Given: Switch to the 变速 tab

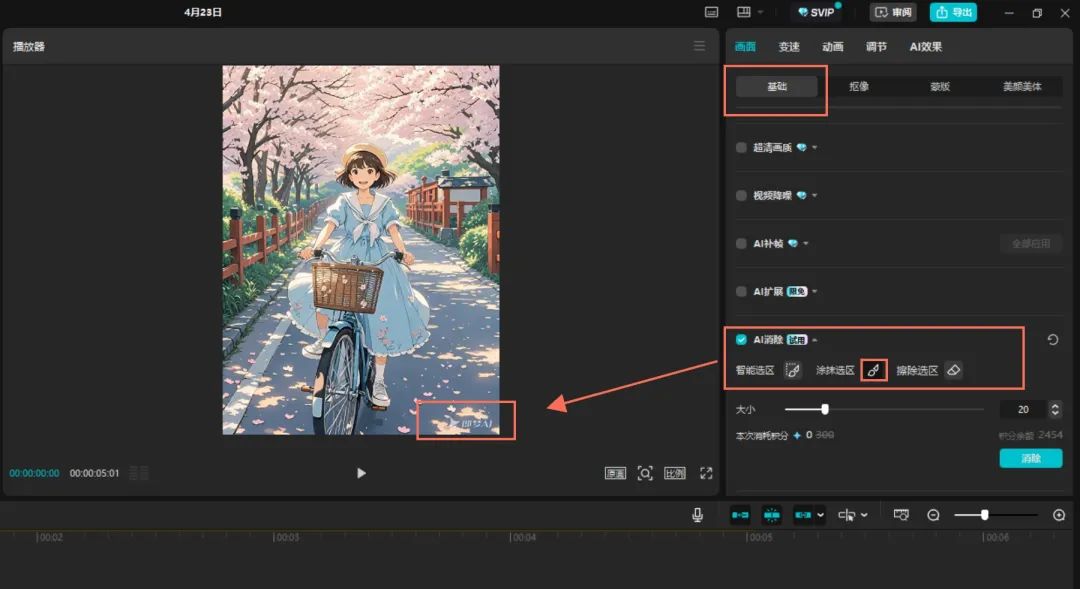Looking at the screenshot, I should 789,47.
